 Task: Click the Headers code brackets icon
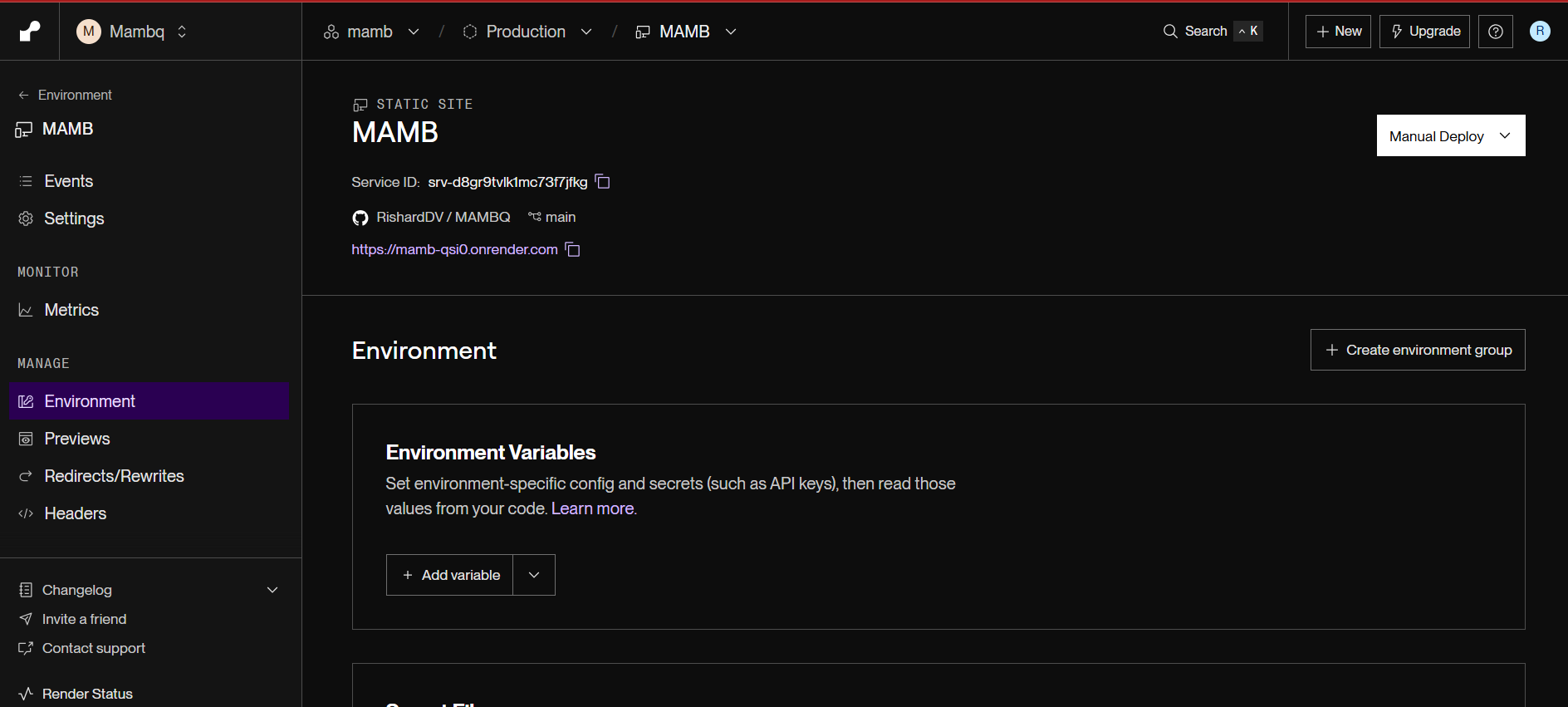tap(26, 513)
